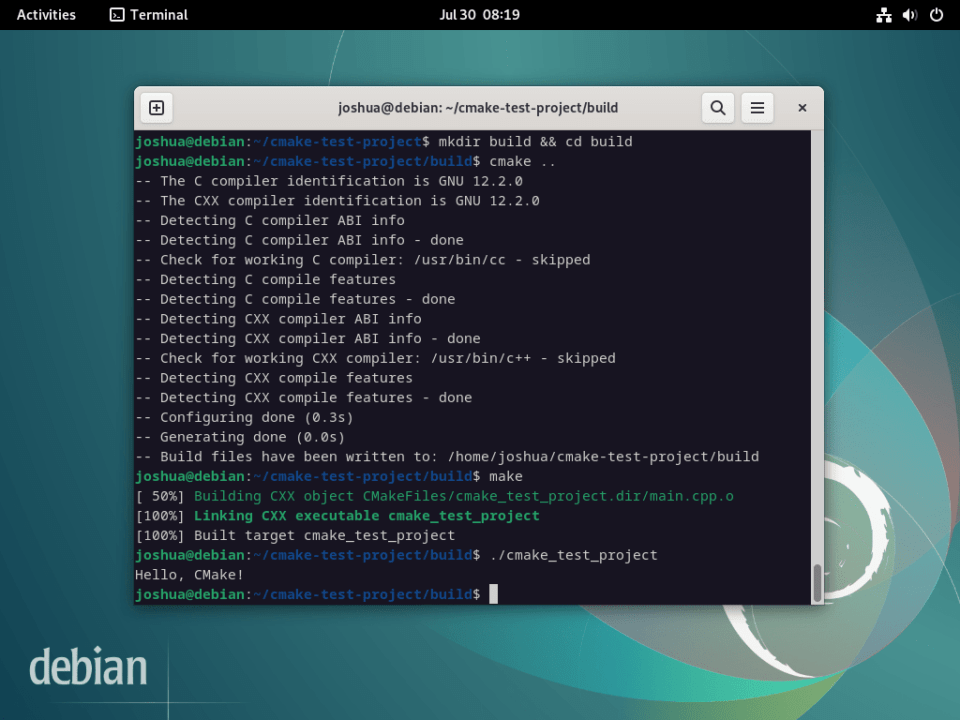Open the Activities overview

coord(45,14)
